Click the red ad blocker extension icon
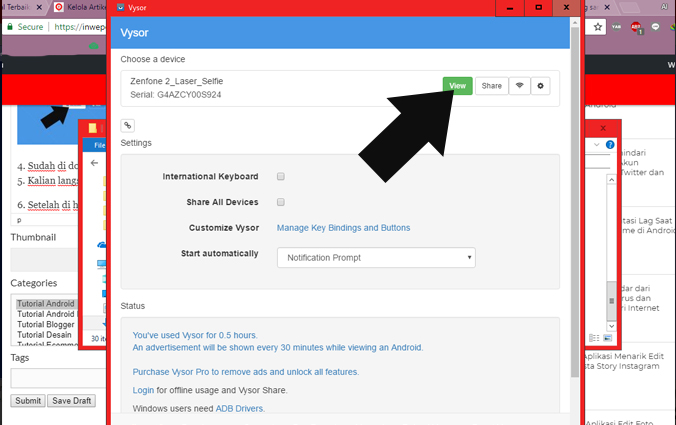This screenshot has width=676, height=425. (x=636, y=28)
